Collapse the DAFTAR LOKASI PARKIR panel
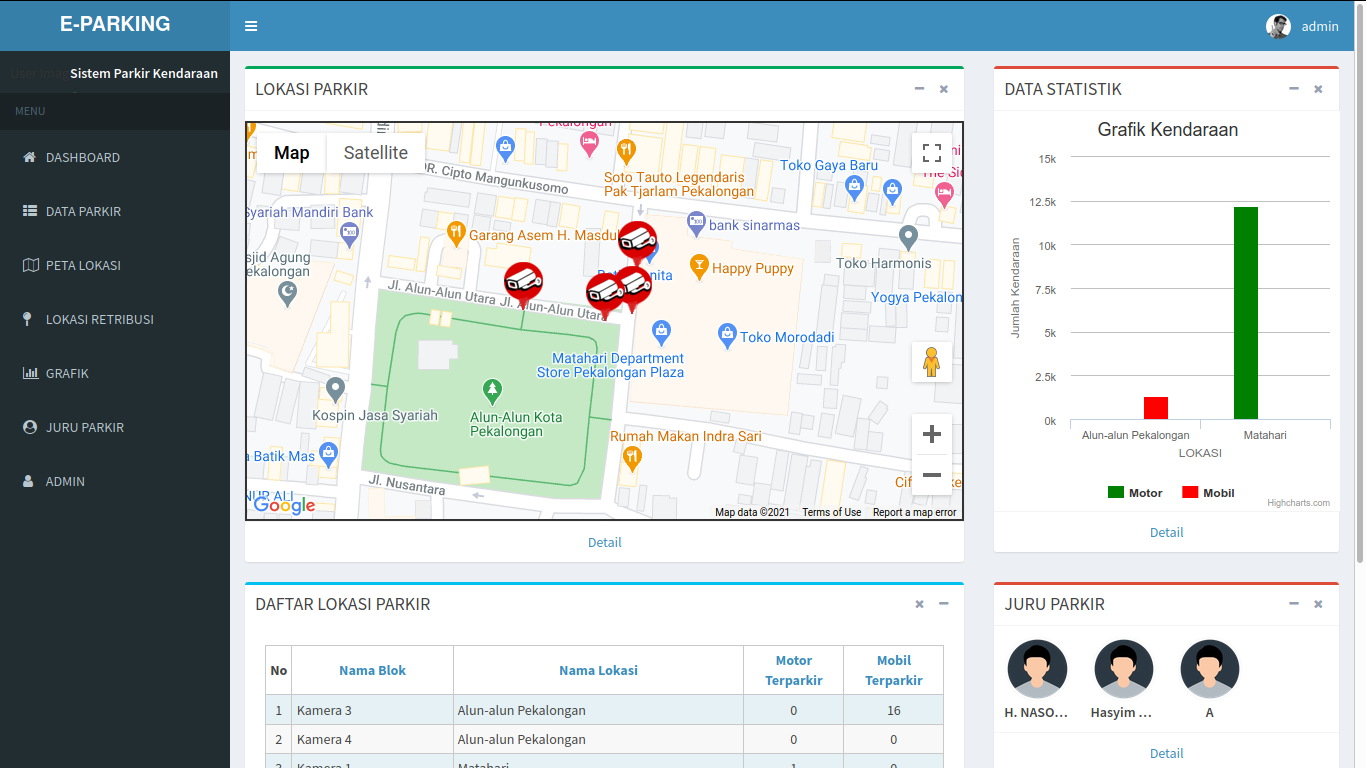1366x768 pixels. coord(944,604)
